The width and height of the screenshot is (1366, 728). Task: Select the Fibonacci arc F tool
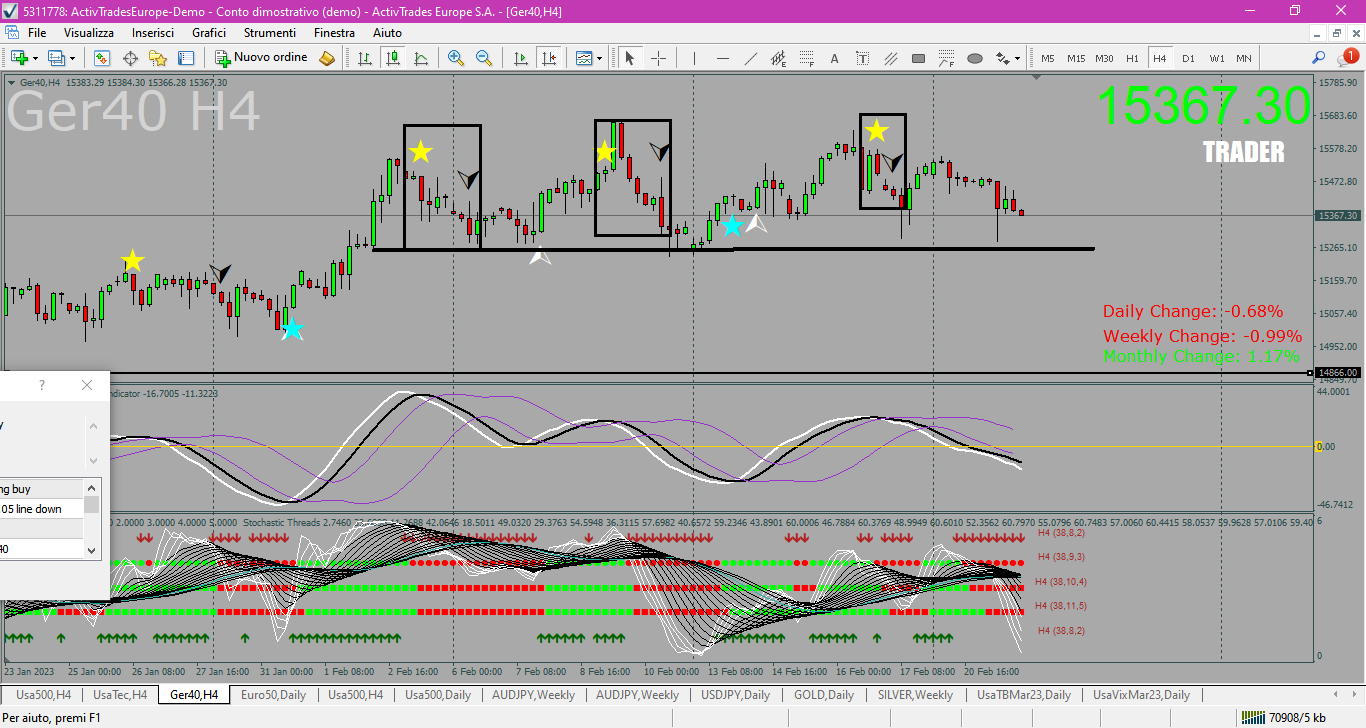click(x=947, y=58)
